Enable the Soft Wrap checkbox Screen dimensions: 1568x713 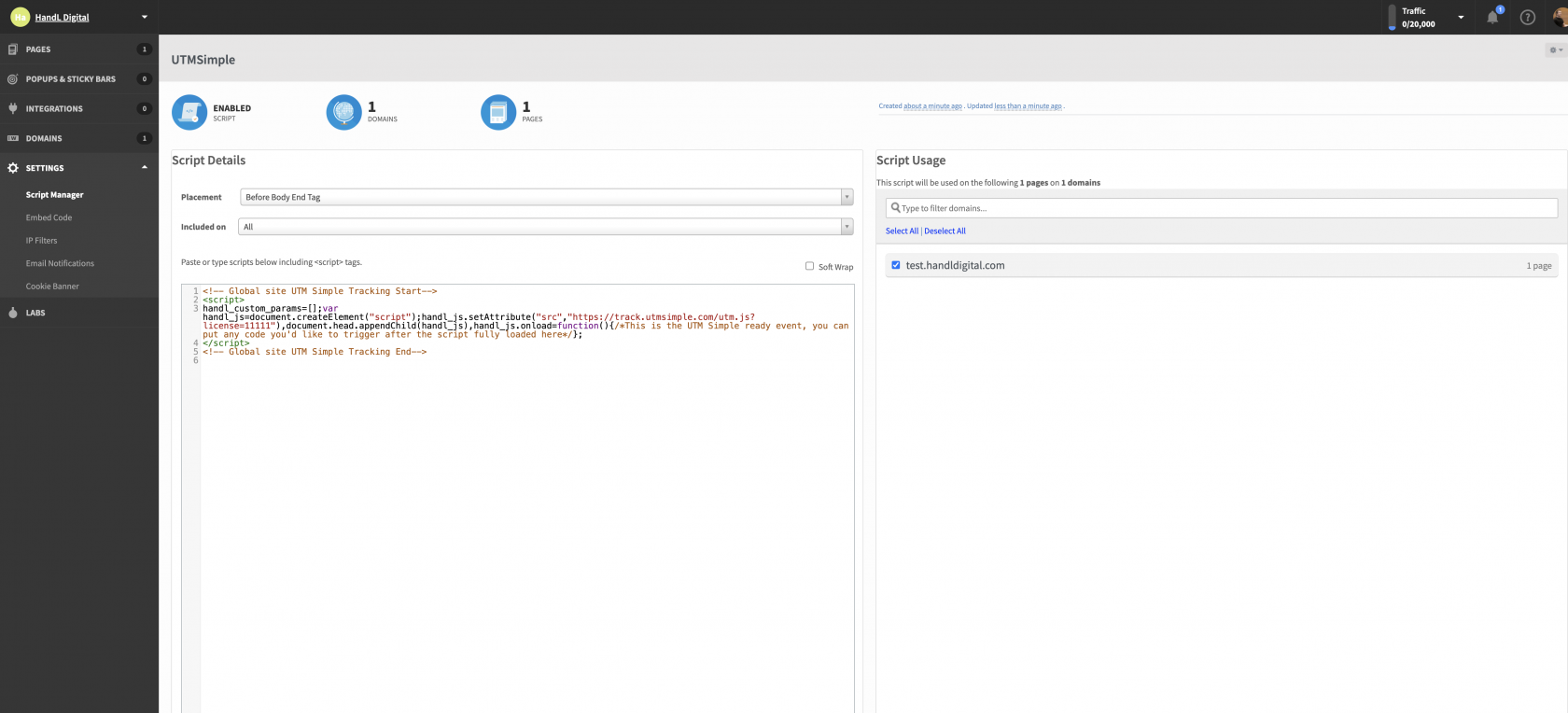click(x=809, y=266)
